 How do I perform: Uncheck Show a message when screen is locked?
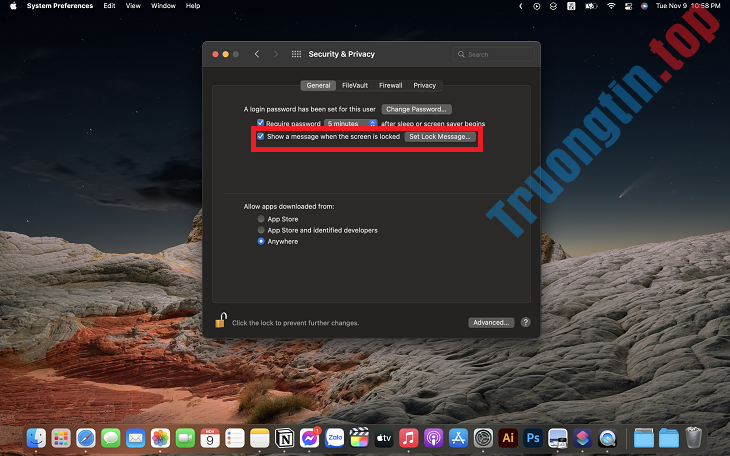click(261, 136)
